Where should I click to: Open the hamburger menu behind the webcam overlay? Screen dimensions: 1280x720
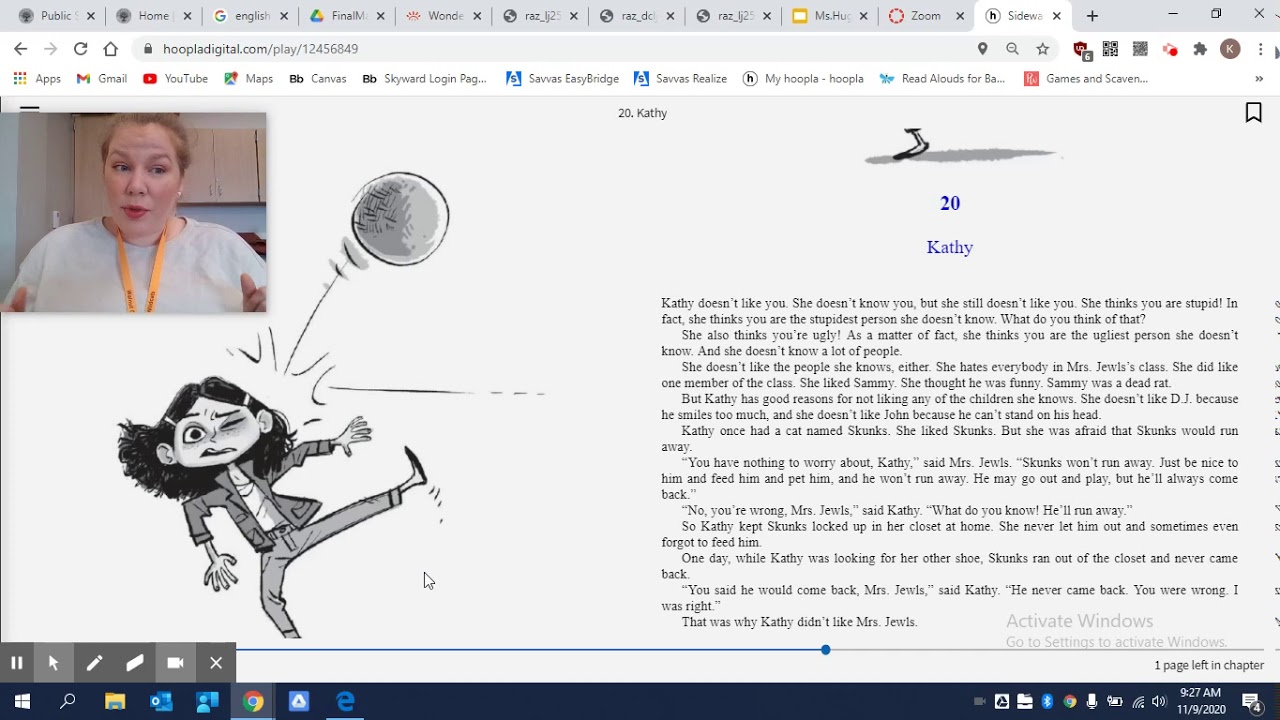pyautogui.click(x=29, y=108)
